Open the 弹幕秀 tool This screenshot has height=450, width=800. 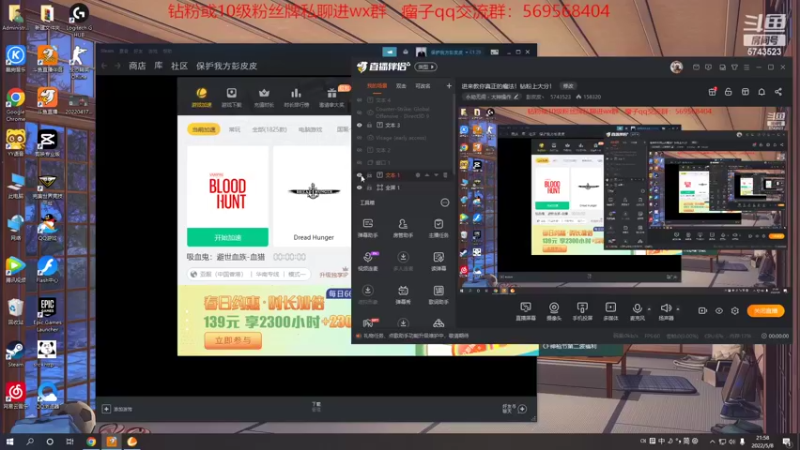click(403, 294)
